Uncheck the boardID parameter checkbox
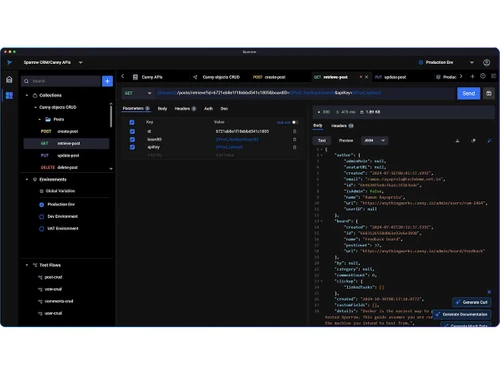Image resolution: width=500 pixels, height=375 pixels. tap(132, 139)
